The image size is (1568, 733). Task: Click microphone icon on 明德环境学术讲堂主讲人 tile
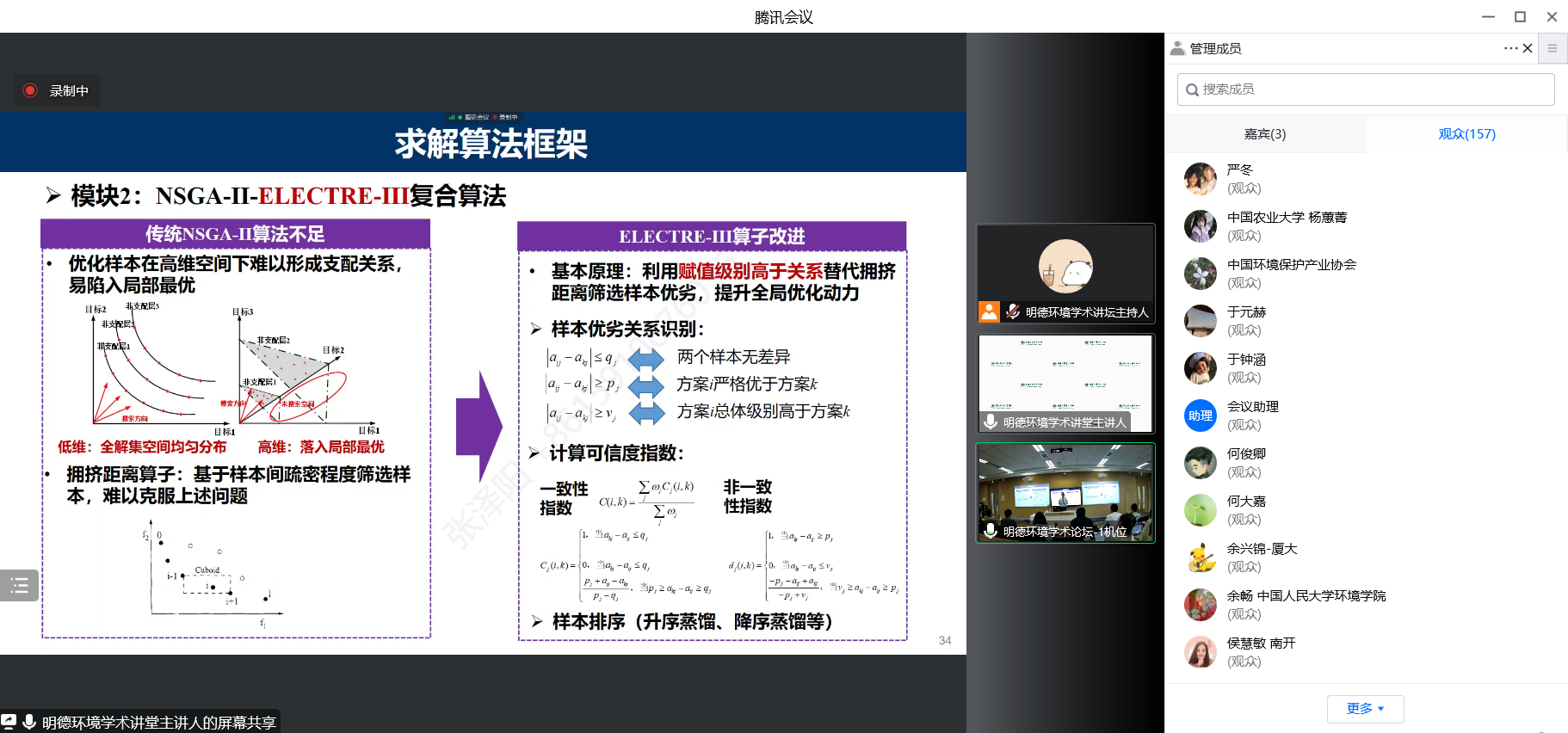pos(991,422)
